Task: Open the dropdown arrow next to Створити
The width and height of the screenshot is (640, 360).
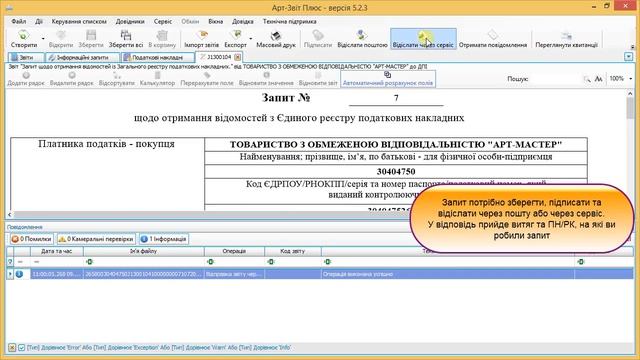Action: pyautogui.click(x=43, y=39)
